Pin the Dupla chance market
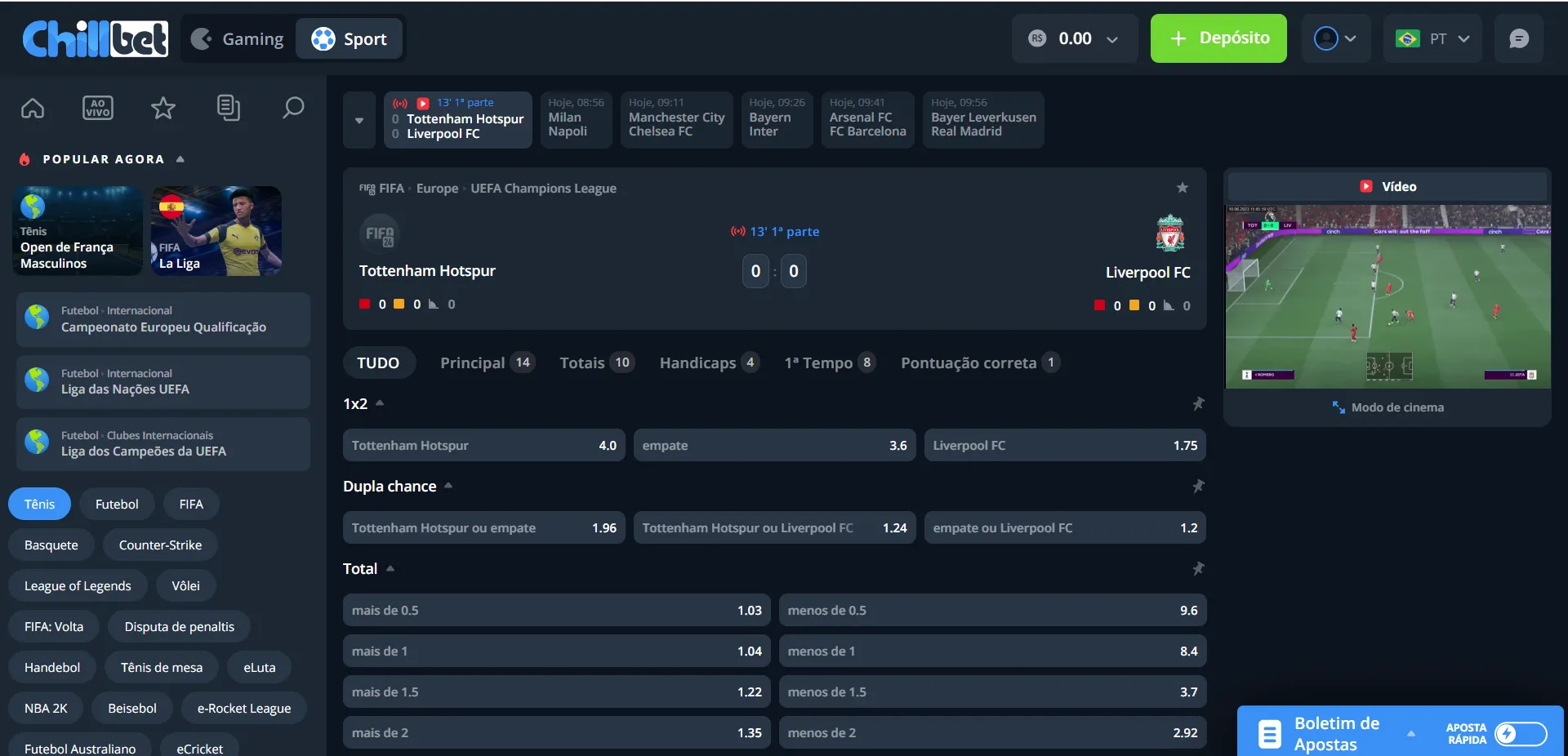The image size is (1568, 756). click(x=1198, y=486)
